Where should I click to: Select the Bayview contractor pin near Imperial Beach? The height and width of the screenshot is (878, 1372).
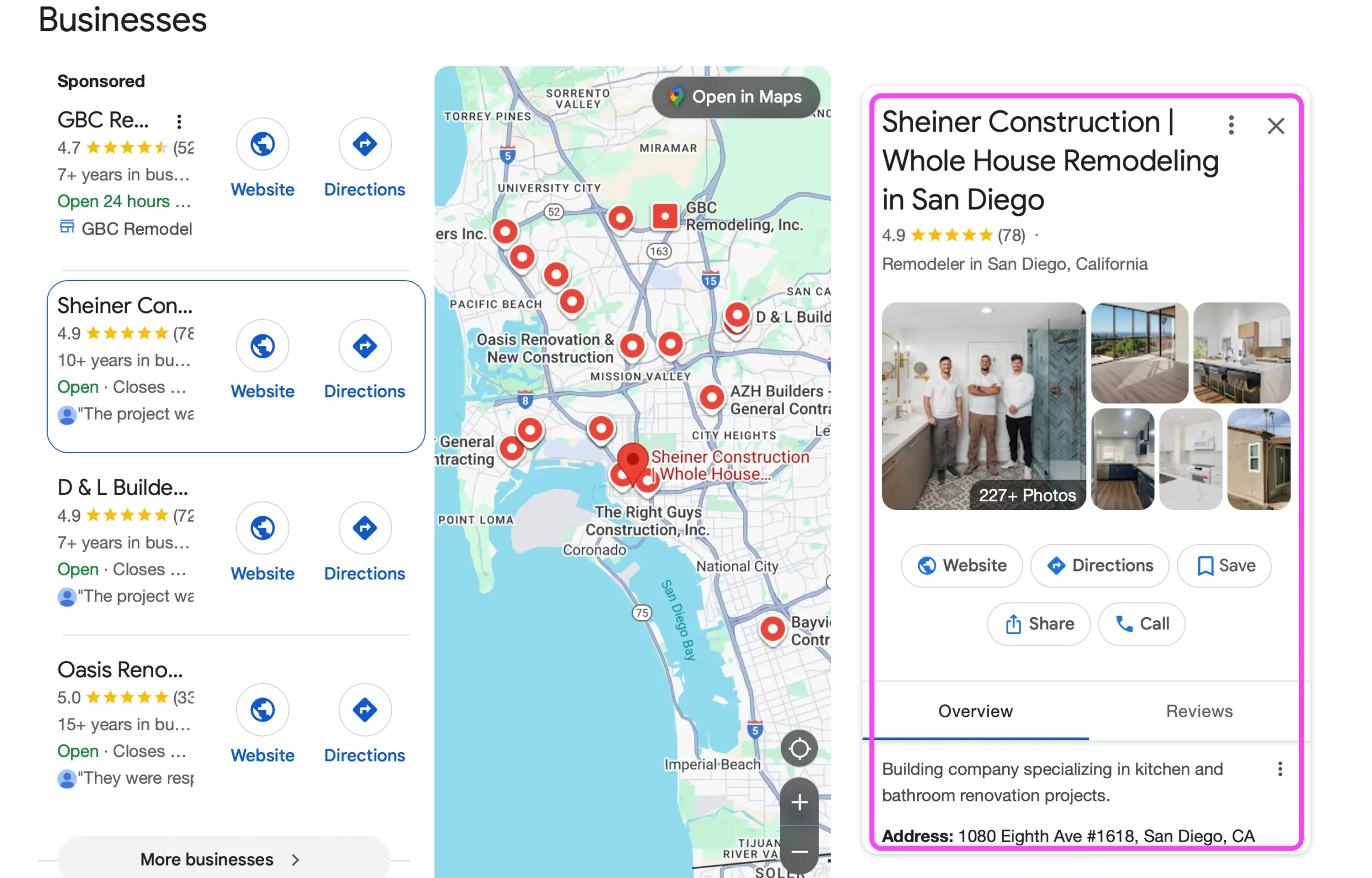(772, 629)
